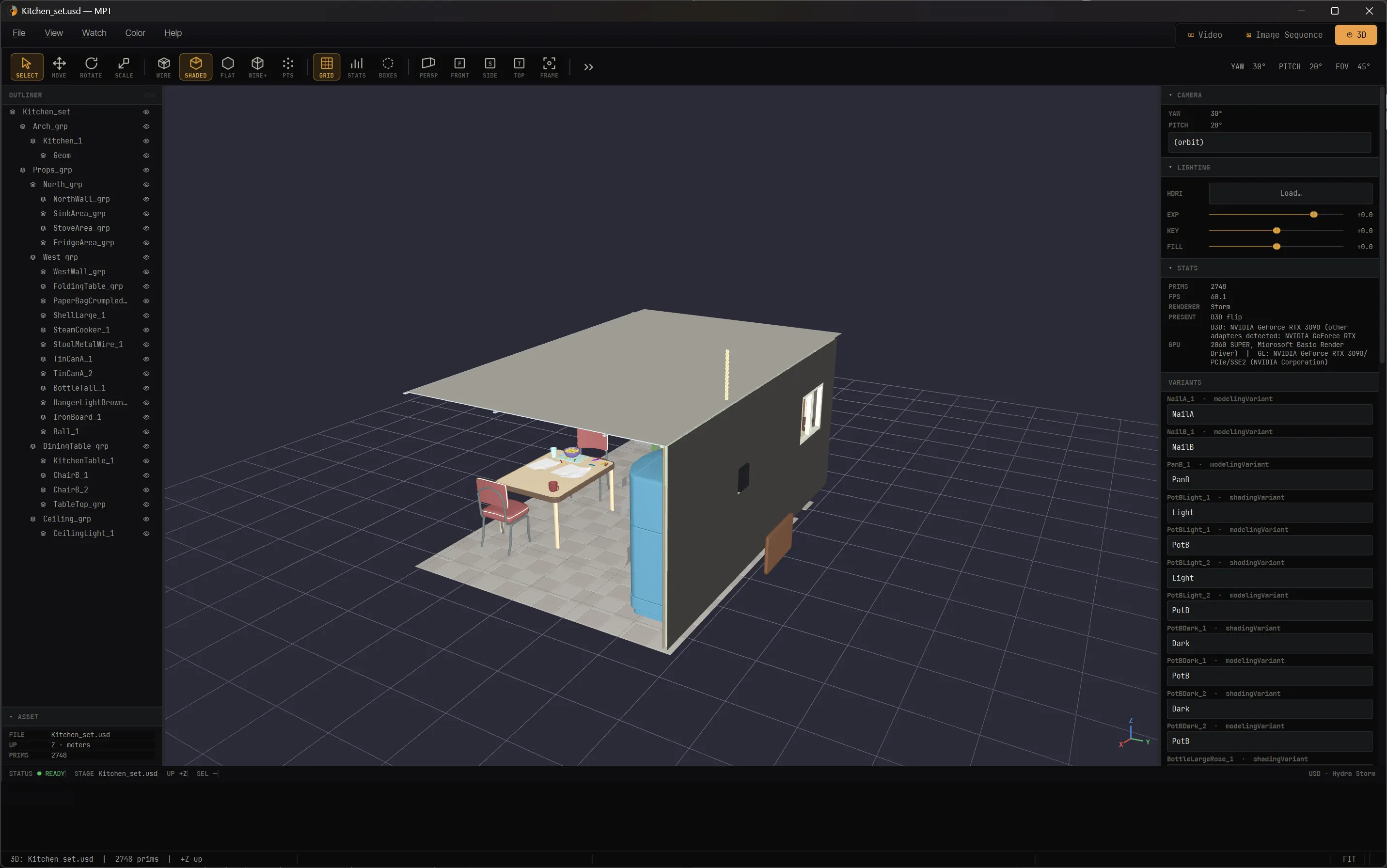The width and height of the screenshot is (1387, 868).
Task: Open NailA_1 modelingVariant dropdown
Action: tap(1269, 414)
